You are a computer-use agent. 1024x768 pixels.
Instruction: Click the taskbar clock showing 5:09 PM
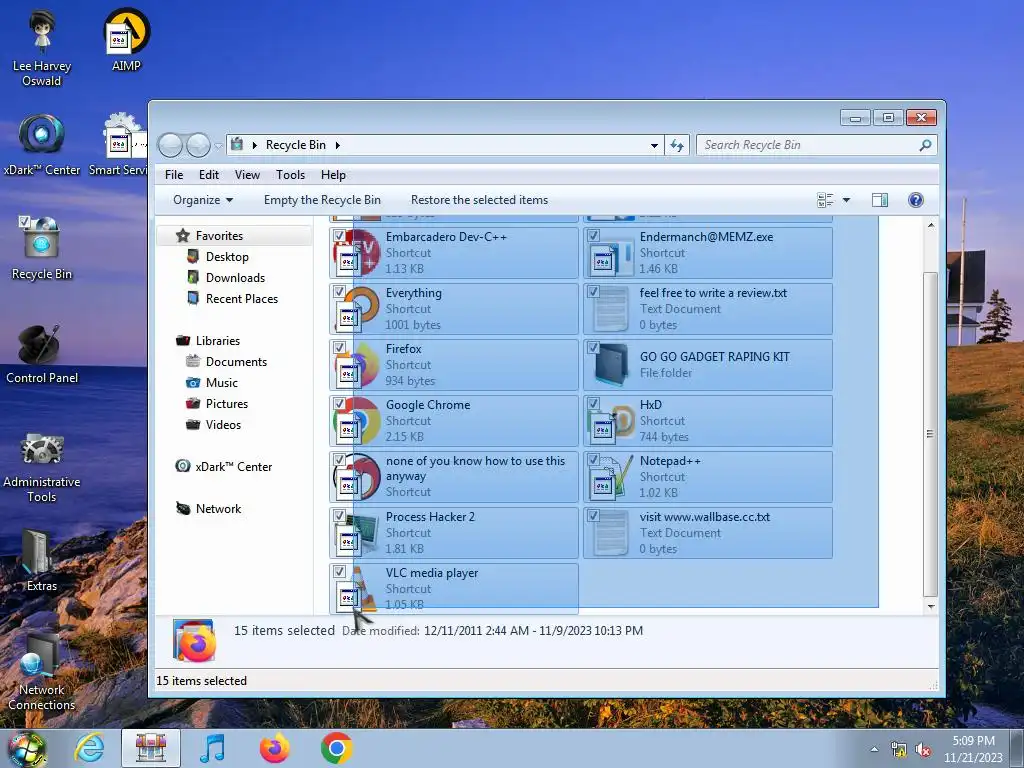pos(973,749)
